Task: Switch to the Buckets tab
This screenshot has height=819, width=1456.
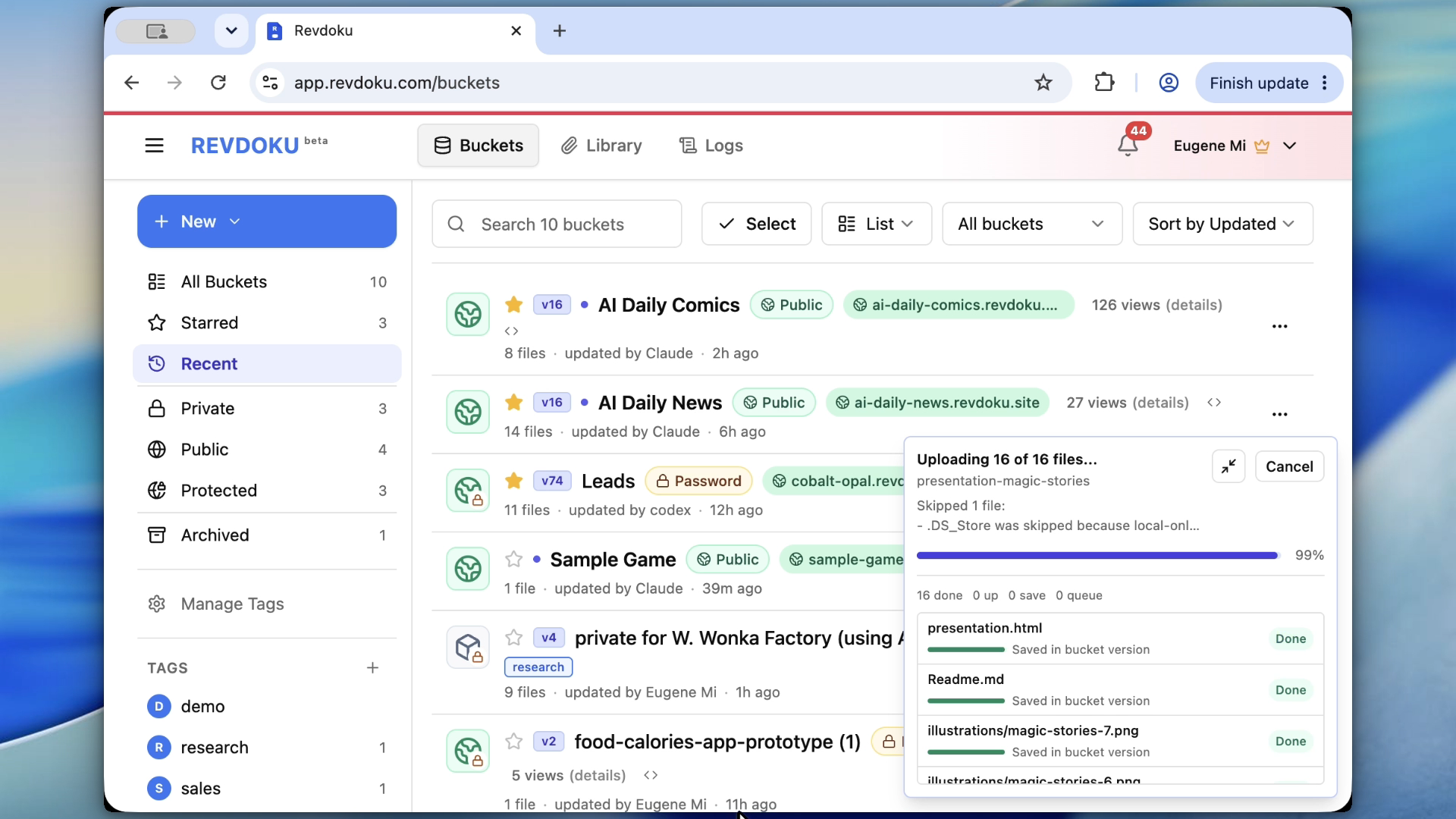Action: click(x=478, y=146)
